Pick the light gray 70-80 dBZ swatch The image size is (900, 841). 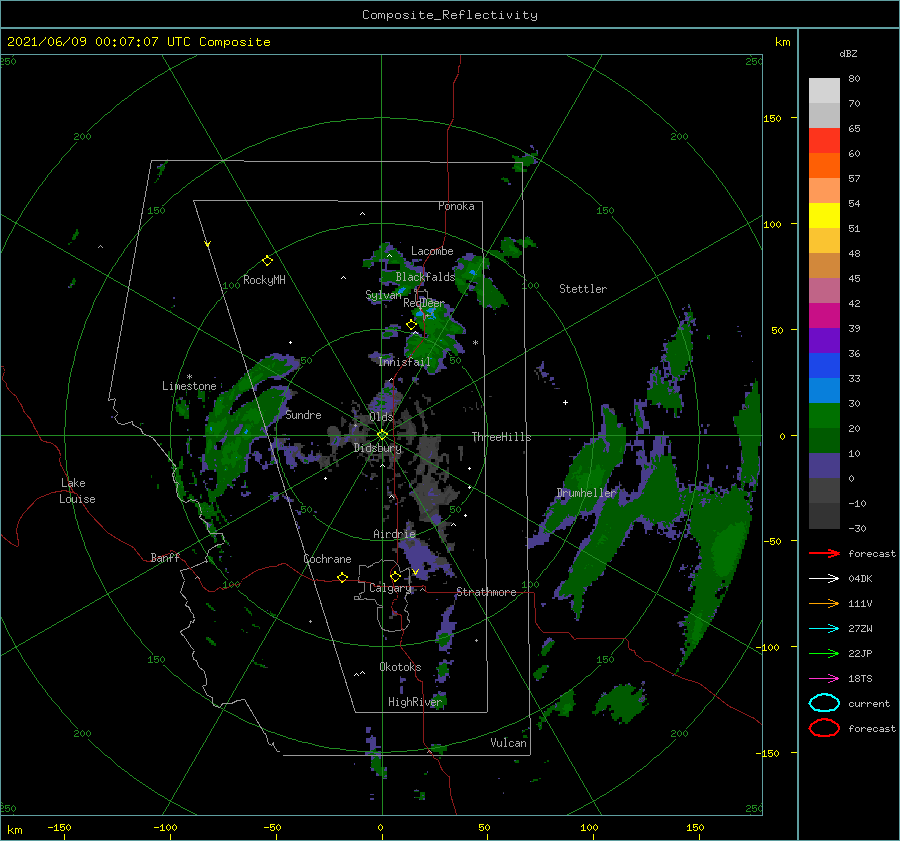point(824,91)
